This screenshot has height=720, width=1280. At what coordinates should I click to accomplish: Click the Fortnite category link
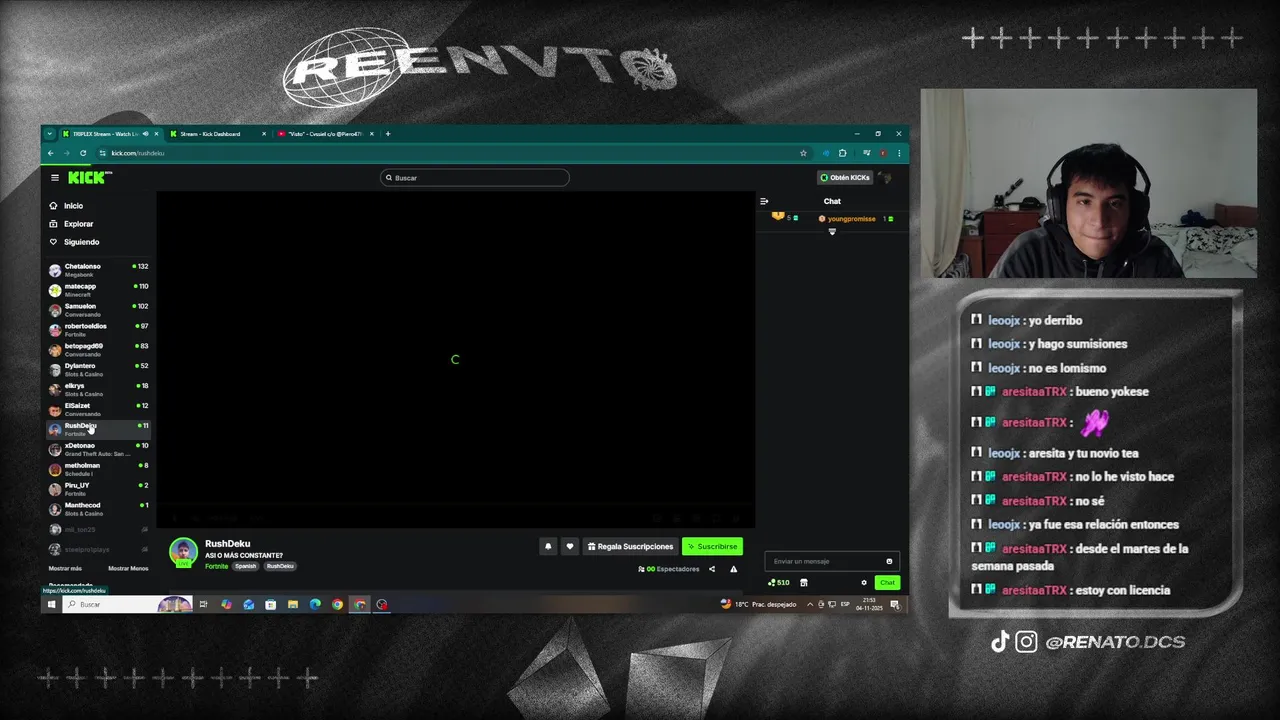(216, 566)
